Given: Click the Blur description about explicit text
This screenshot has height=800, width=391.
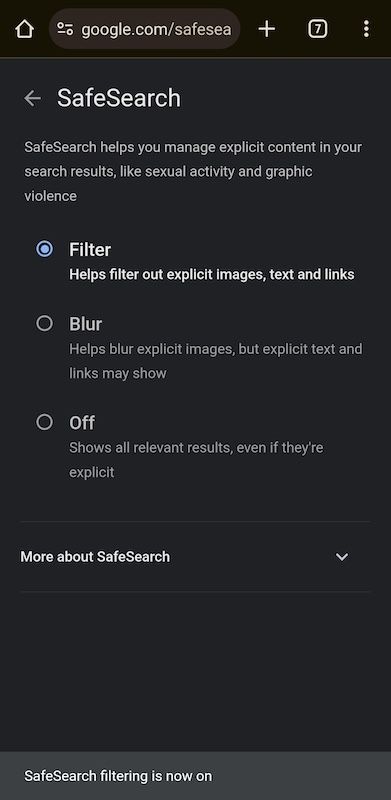Looking at the screenshot, I should pyautogui.click(x=216, y=361).
